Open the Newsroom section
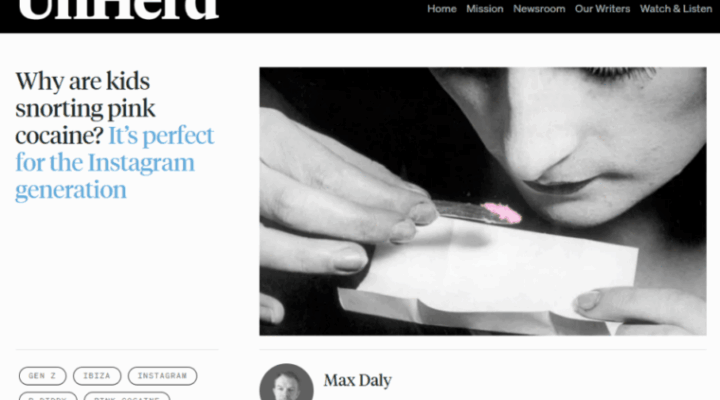Screen dimensions: 720x400 coord(539,9)
